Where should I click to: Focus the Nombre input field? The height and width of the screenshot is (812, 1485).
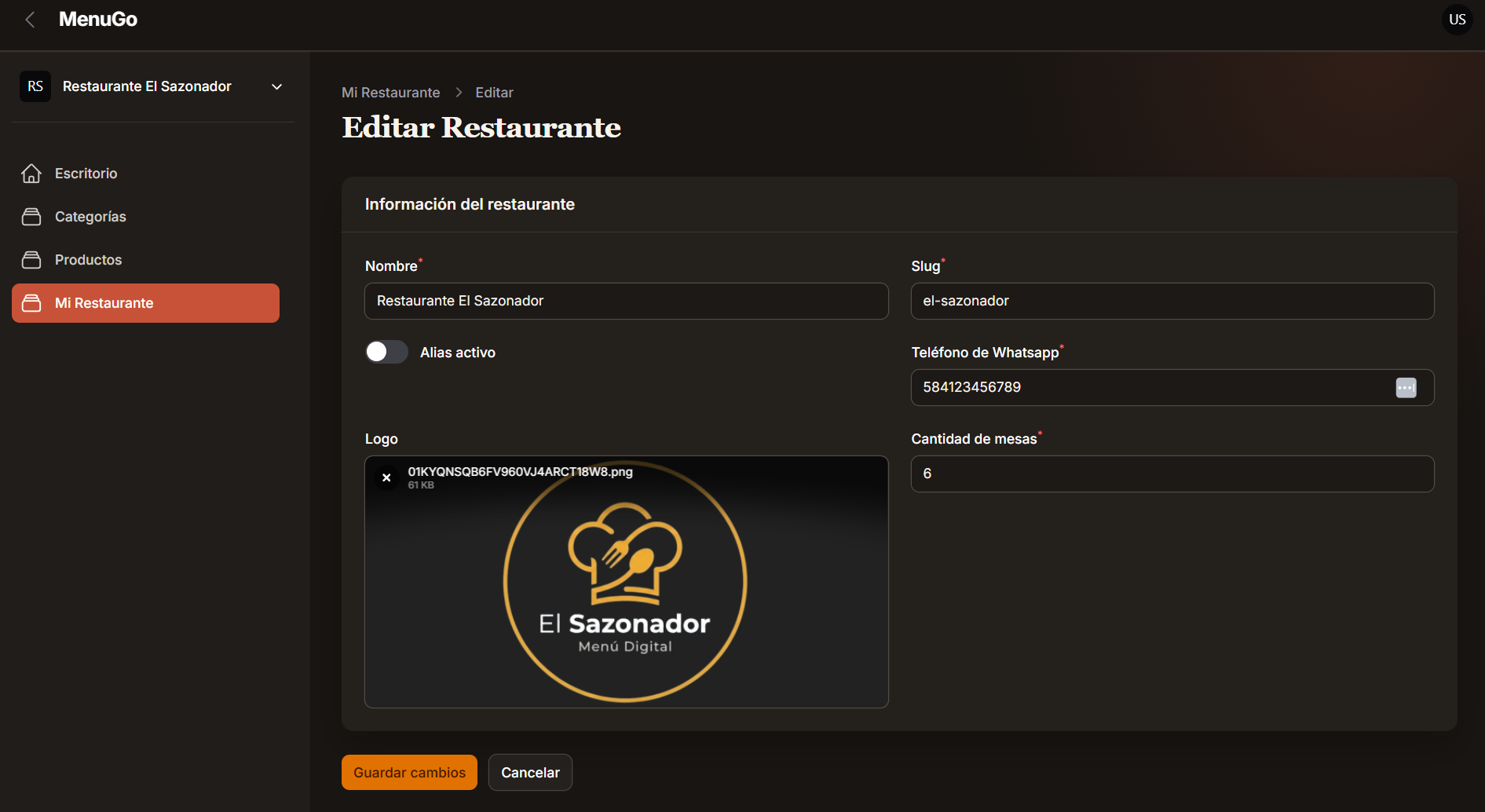pyautogui.click(x=626, y=301)
